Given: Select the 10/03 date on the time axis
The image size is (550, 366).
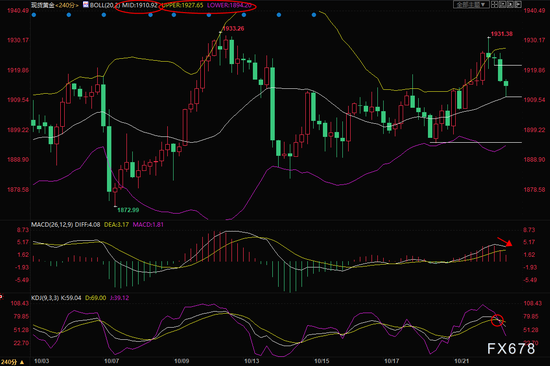Looking at the screenshot, I should 41,361.
